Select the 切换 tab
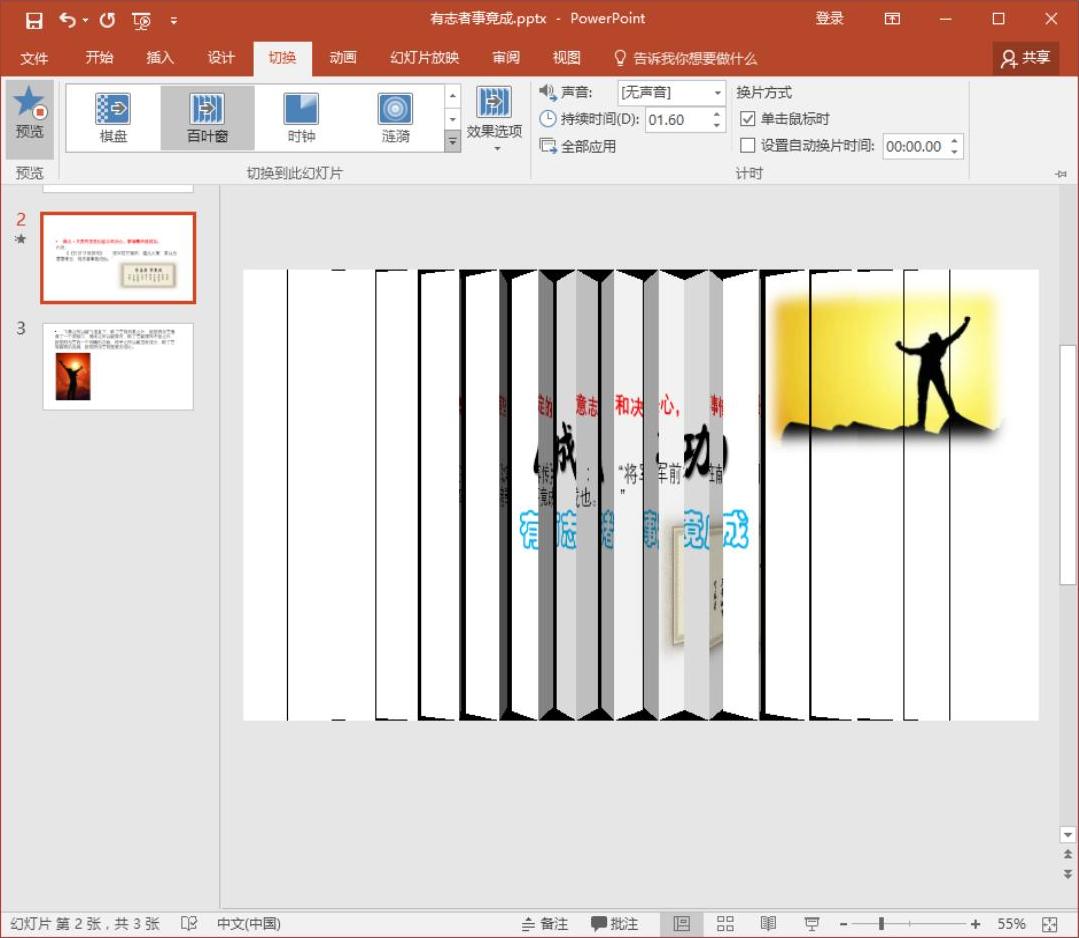Image resolution: width=1079 pixels, height=938 pixels. pos(282,58)
